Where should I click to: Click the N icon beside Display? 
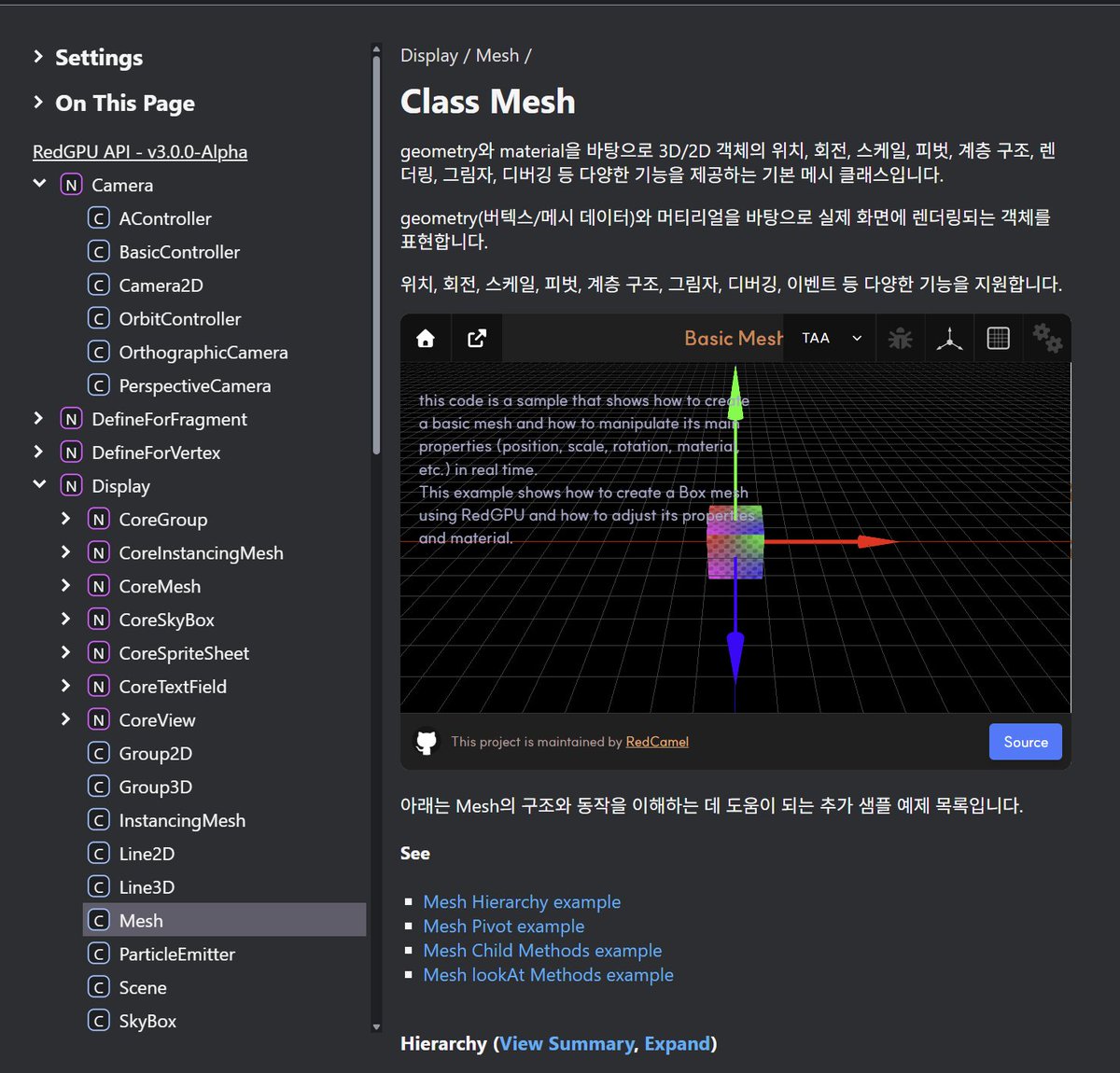(x=71, y=486)
